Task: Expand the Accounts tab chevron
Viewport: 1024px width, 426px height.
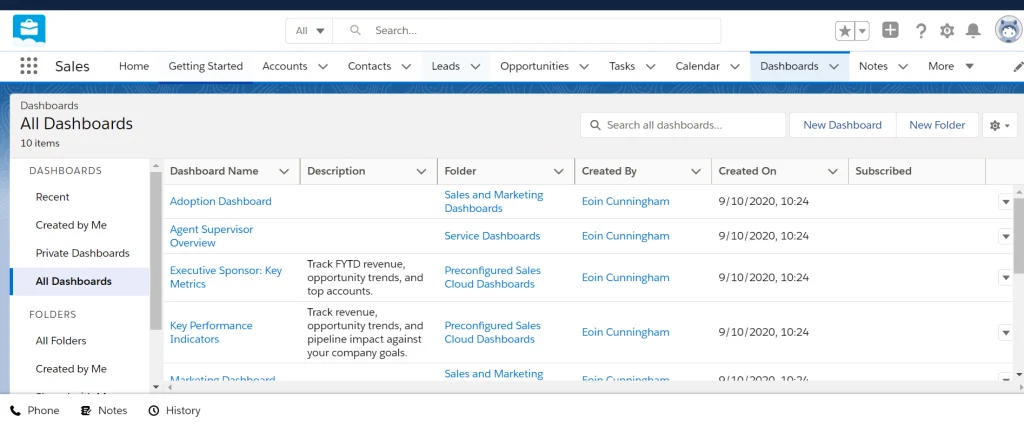Action: [x=323, y=67]
